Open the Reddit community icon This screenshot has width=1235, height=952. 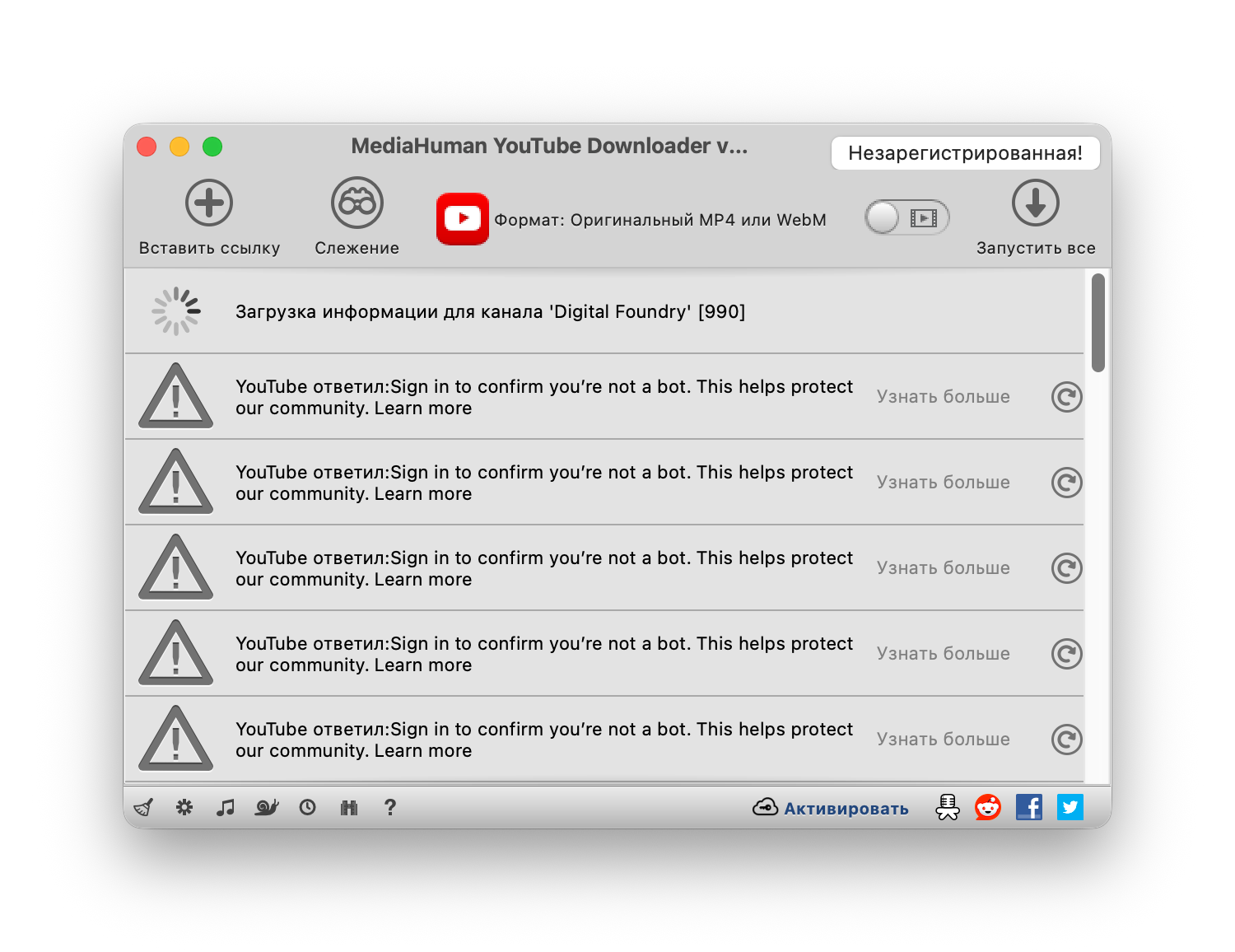pos(987,807)
